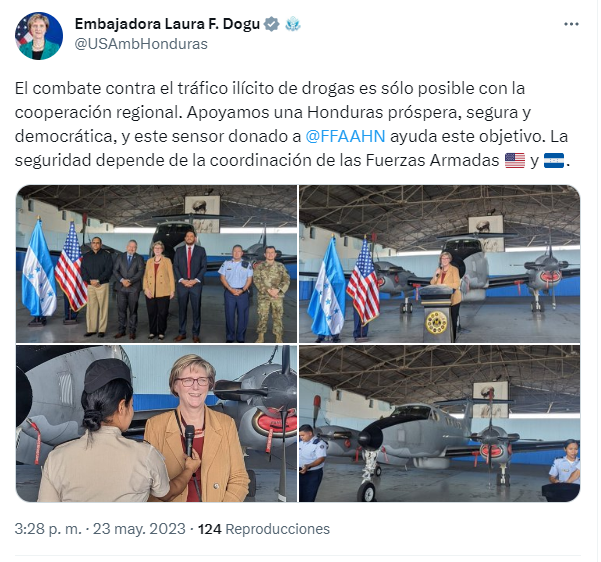Open the three-dot more options menu
Image resolution: width=601 pixels, height=562 pixels.
pos(571,24)
